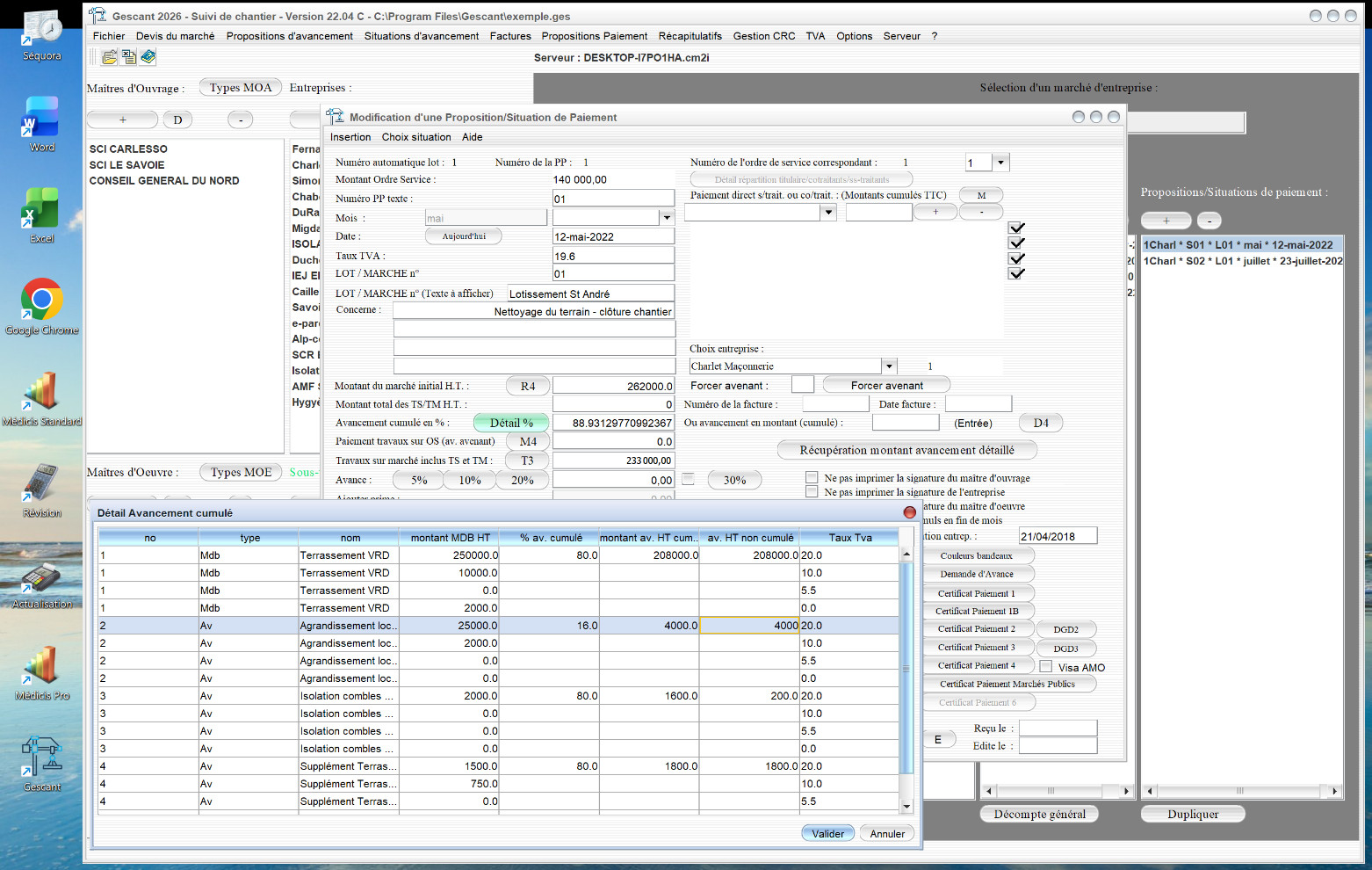The height and width of the screenshot is (870, 1372).
Task: Launch Word from the desktop
Action: (42, 124)
